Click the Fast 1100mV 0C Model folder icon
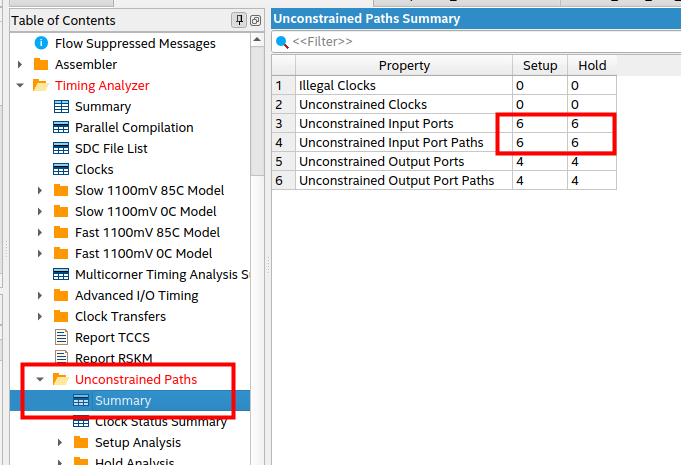The width and height of the screenshot is (681, 465). click(61, 253)
